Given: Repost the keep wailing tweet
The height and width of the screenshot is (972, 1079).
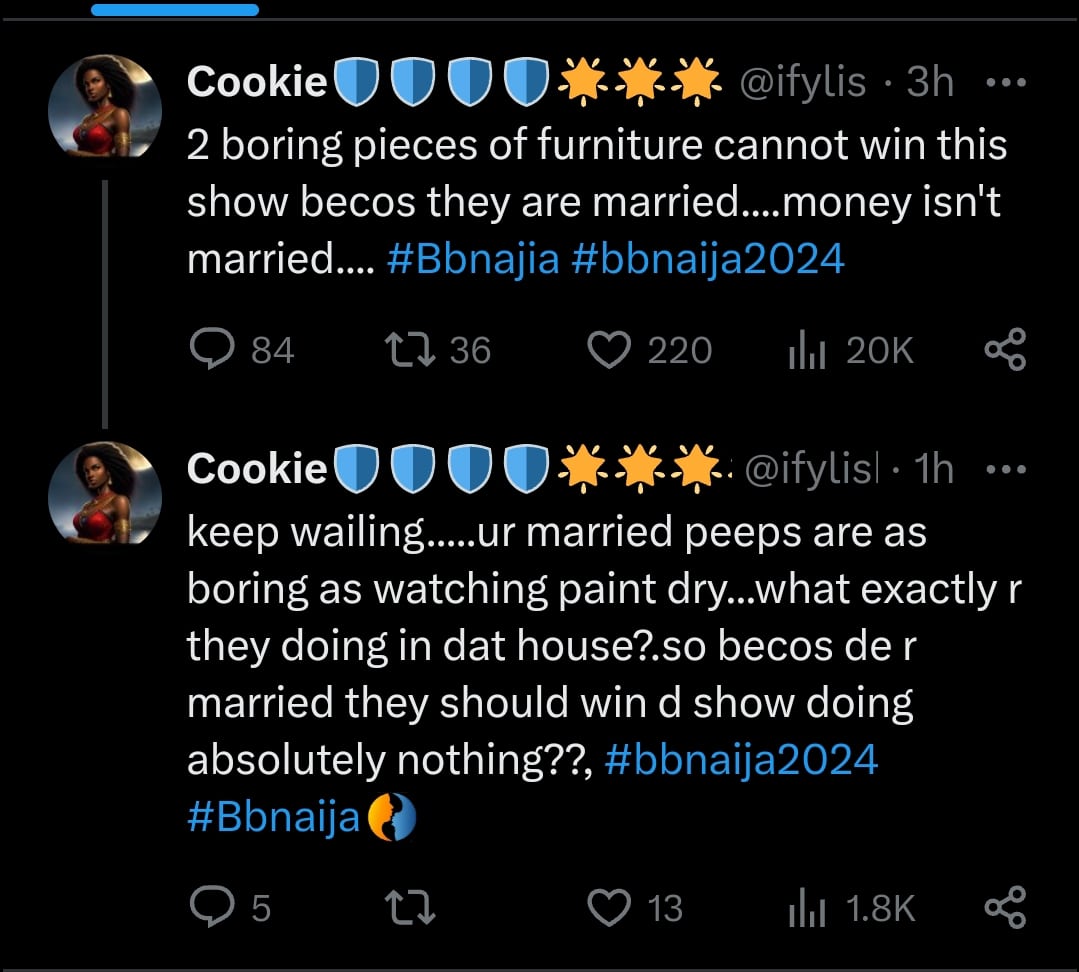Looking at the screenshot, I should [x=410, y=907].
